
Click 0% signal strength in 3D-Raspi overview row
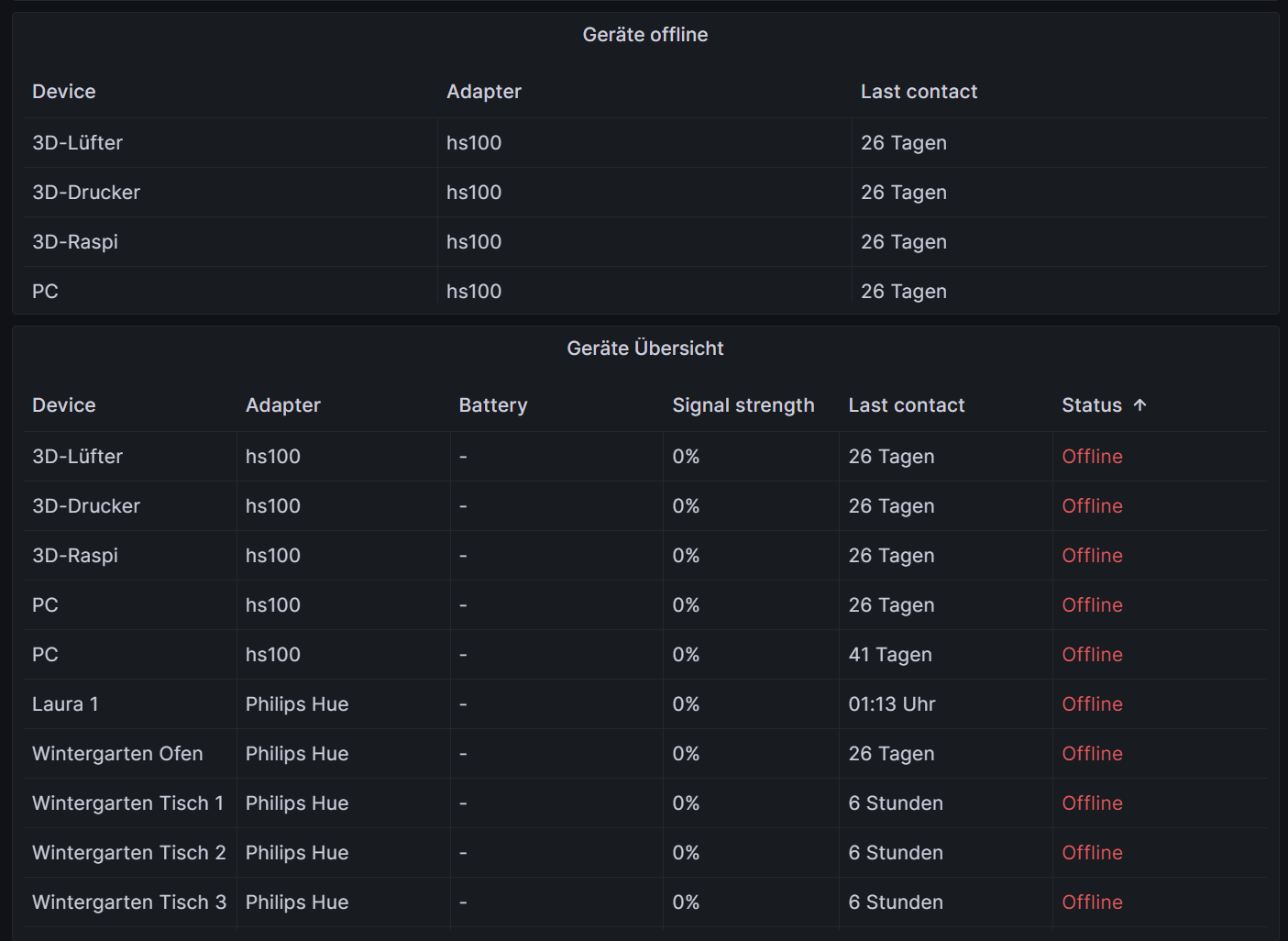(686, 556)
